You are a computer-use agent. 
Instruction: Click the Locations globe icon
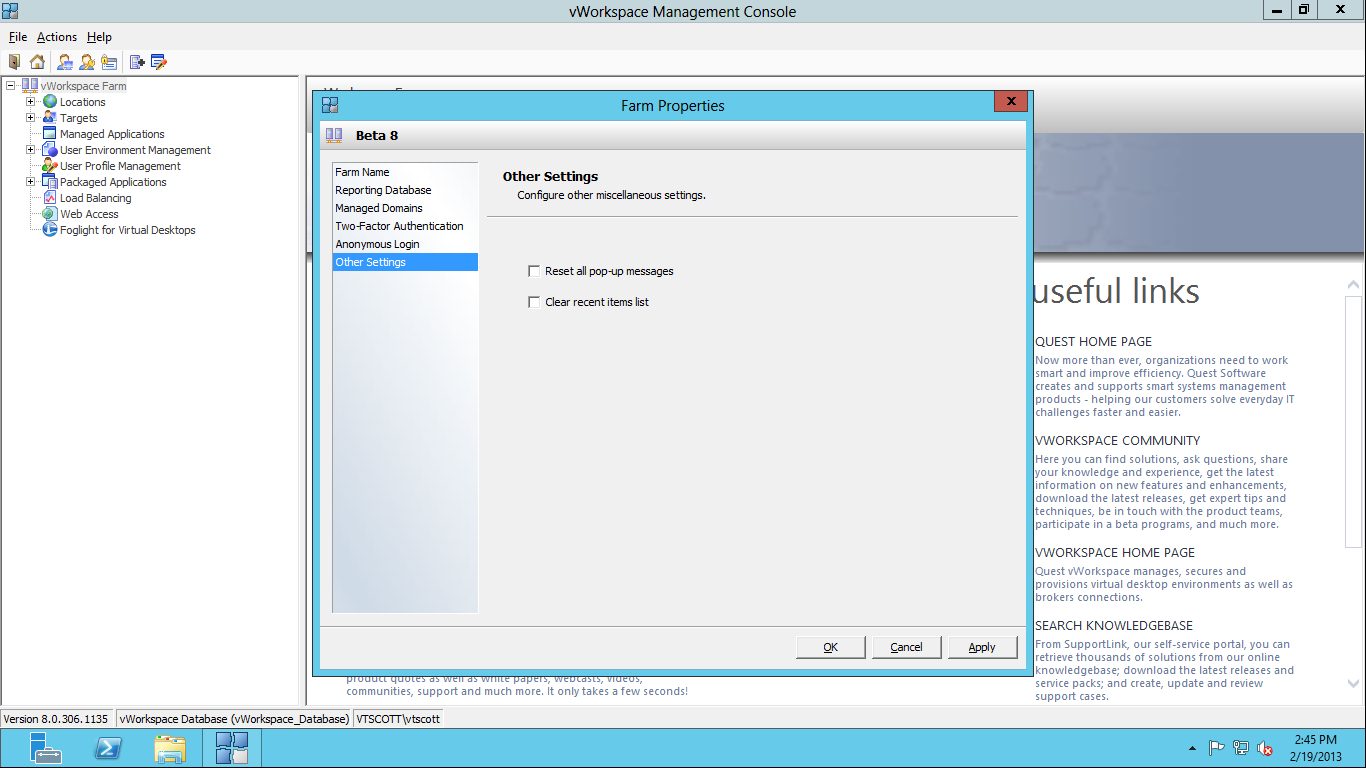coord(50,102)
